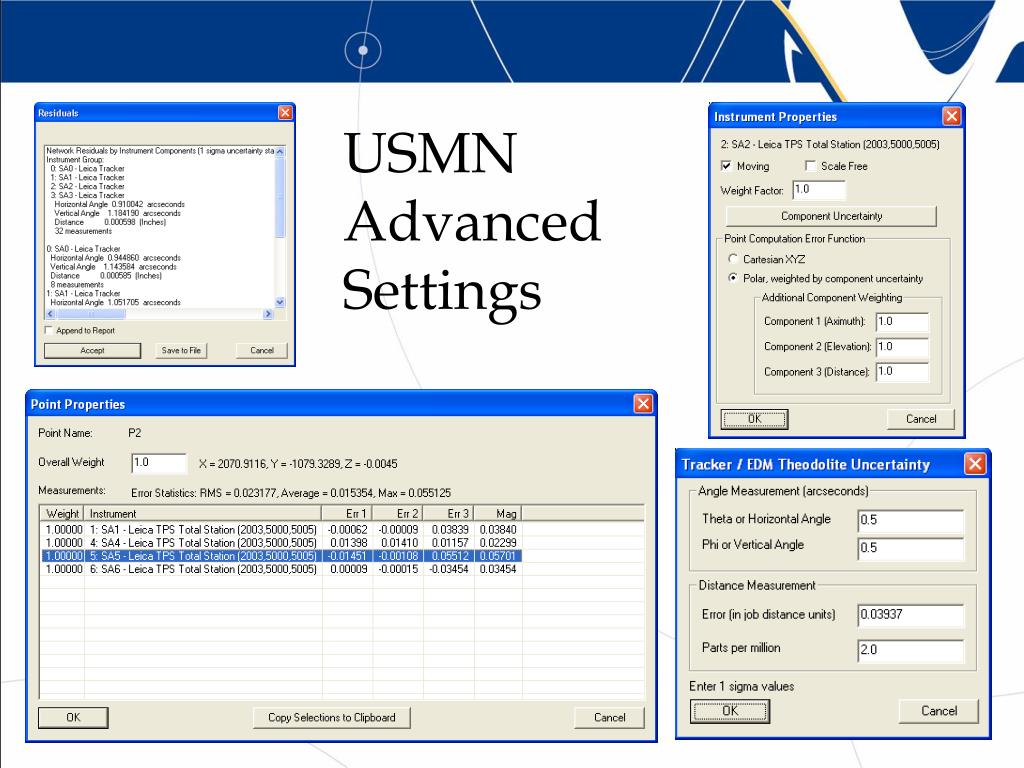The width and height of the screenshot is (1024, 768).
Task: Click the Err 1 column header
Action: (347, 513)
